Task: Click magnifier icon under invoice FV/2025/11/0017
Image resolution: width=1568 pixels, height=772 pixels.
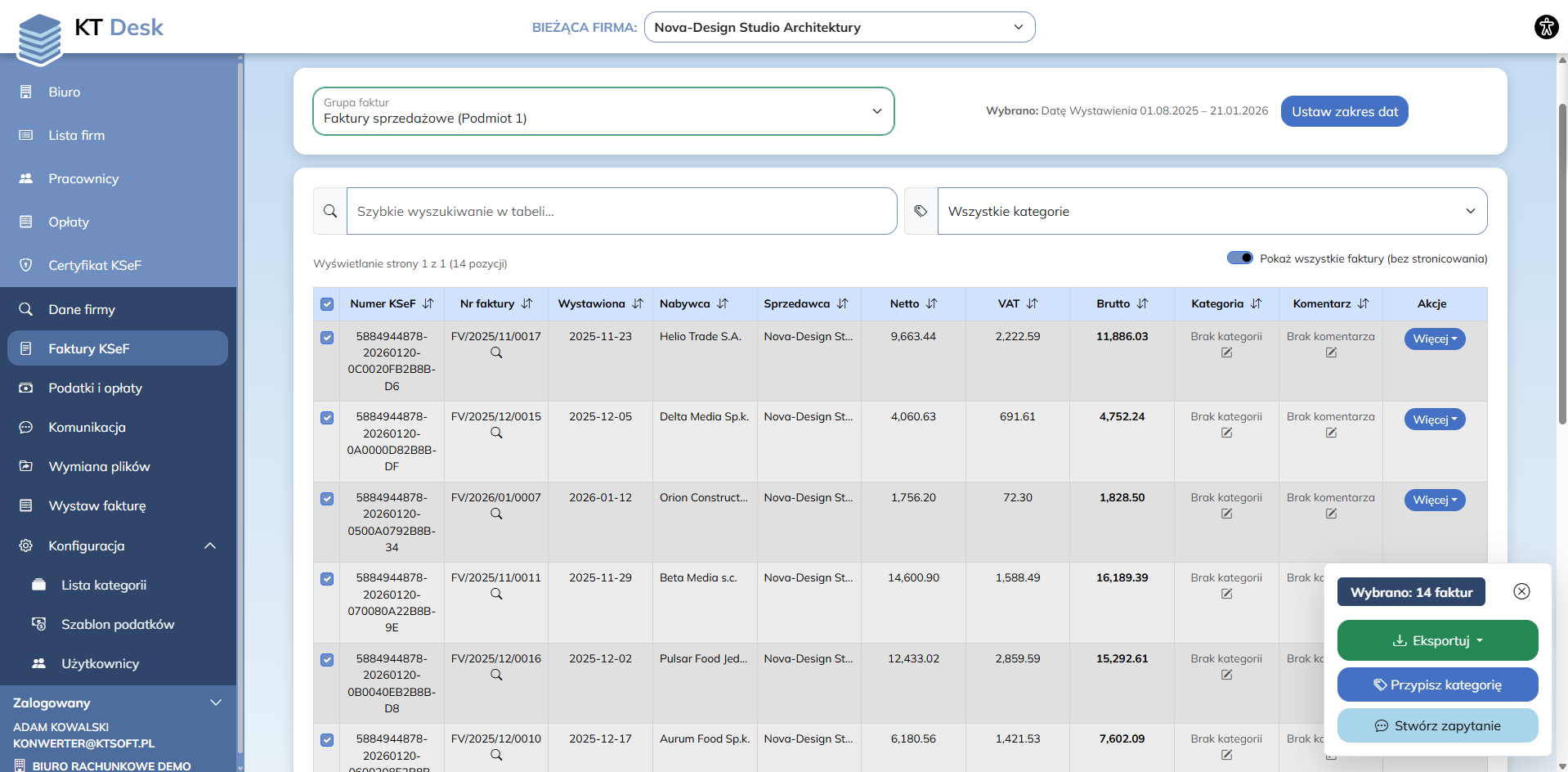Action: [496, 353]
